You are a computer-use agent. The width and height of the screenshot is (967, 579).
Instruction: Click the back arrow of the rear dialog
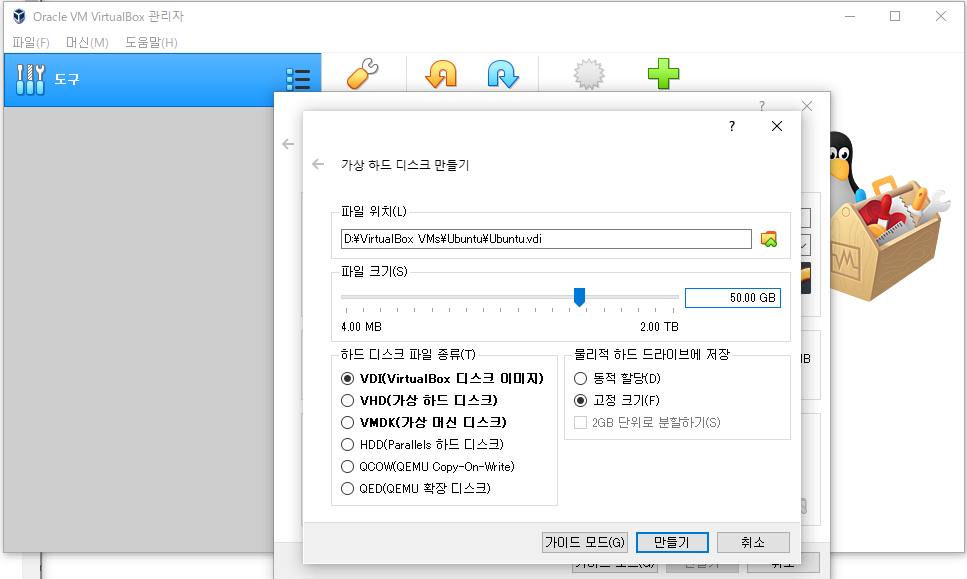[x=288, y=144]
